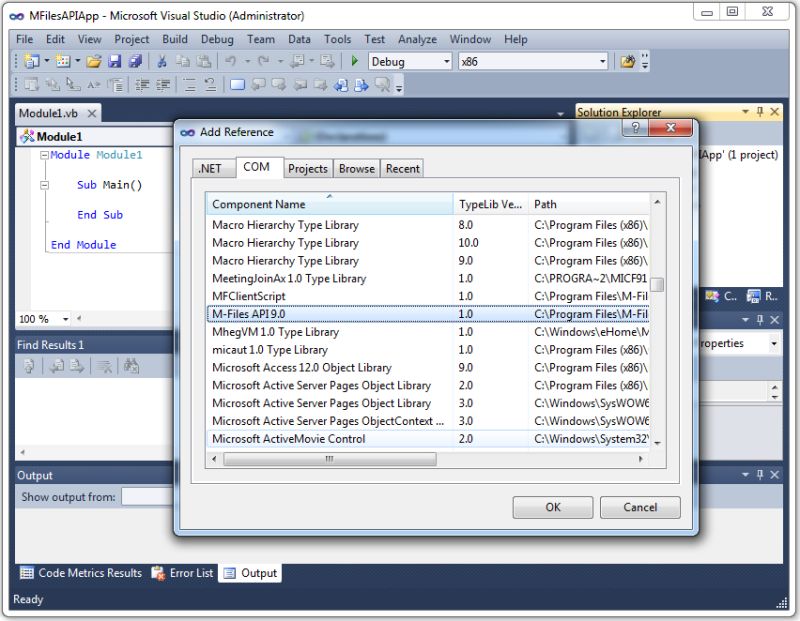Switch to the Browse tab
This screenshot has width=800, height=621.
tap(357, 169)
